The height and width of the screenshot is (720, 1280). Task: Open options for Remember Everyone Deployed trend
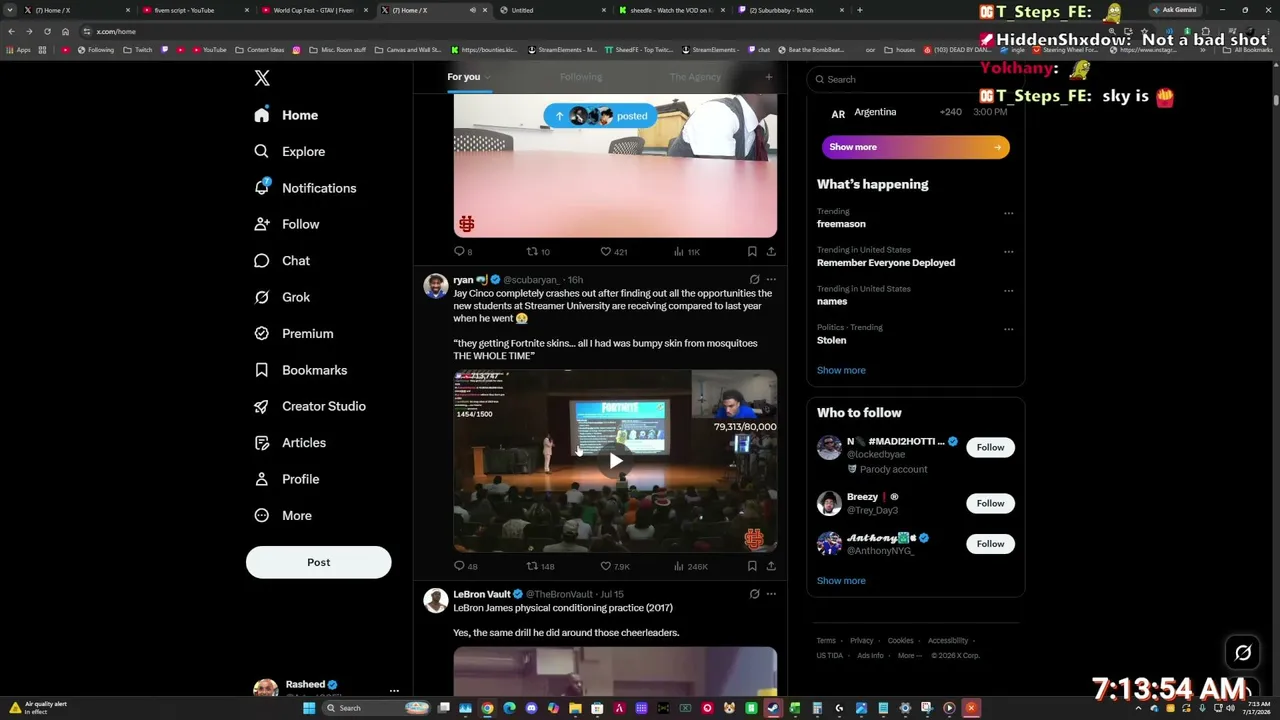coord(1008,251)
